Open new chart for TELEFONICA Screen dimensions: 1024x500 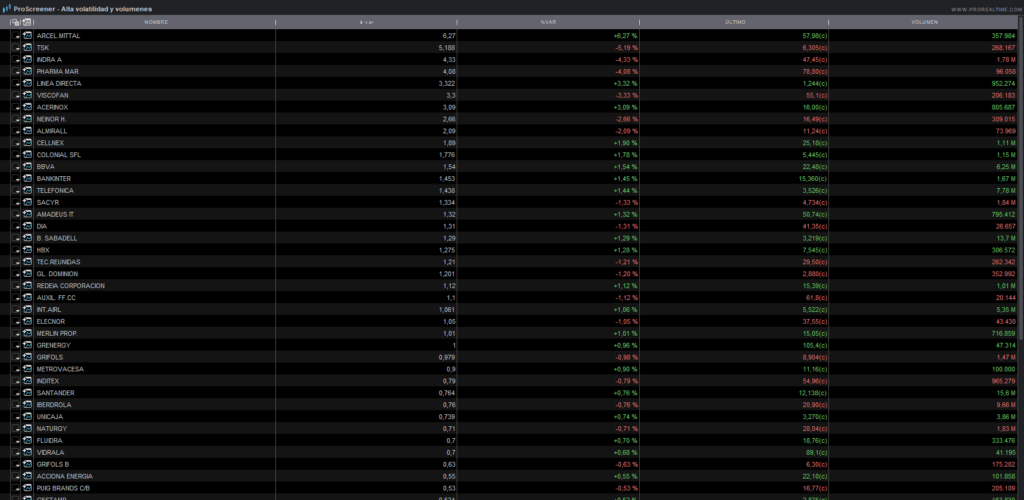coord(27,191)
